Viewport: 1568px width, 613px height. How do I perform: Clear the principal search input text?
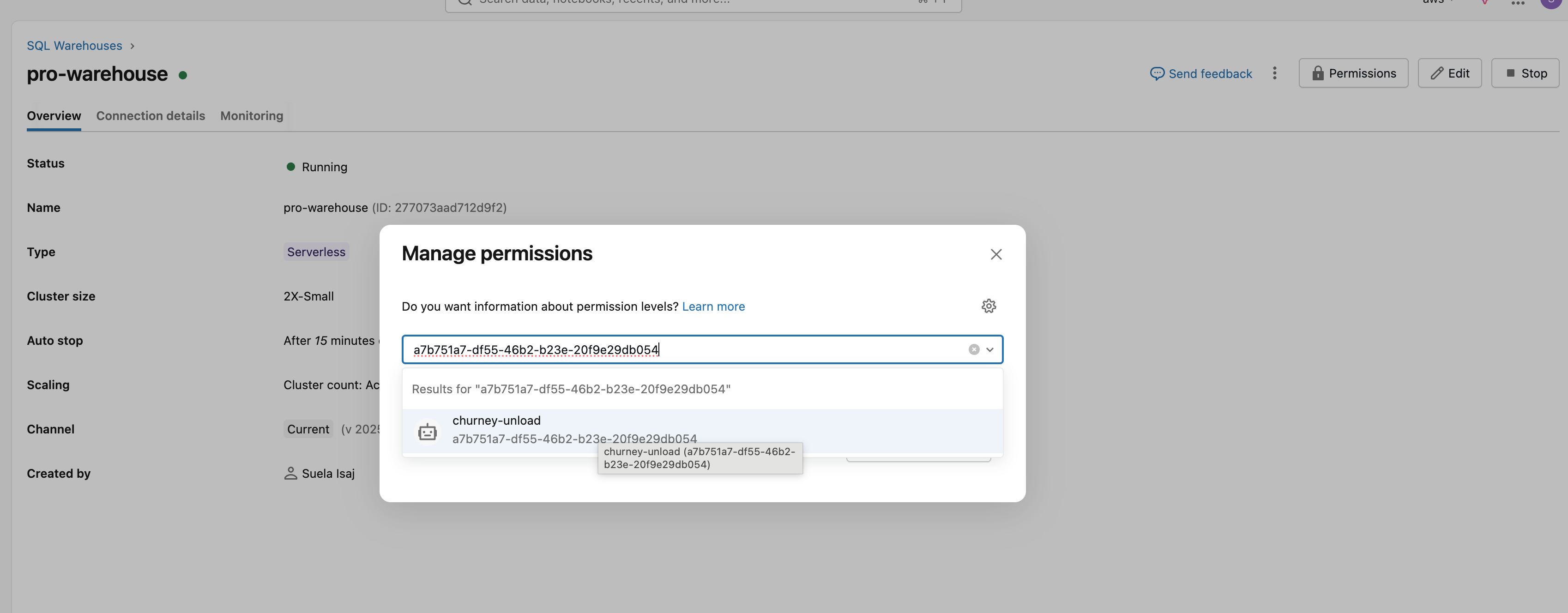coord(974,349)
